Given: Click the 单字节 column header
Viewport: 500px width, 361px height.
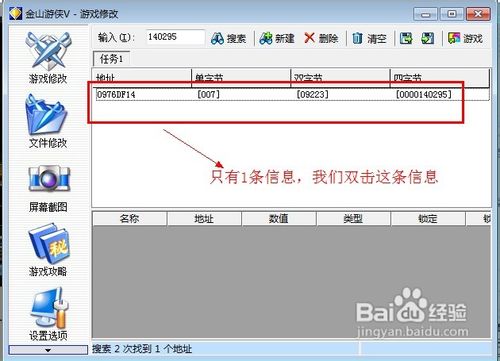Looking at the screenshot, I should pyautogui.click(x=241, y=78).
